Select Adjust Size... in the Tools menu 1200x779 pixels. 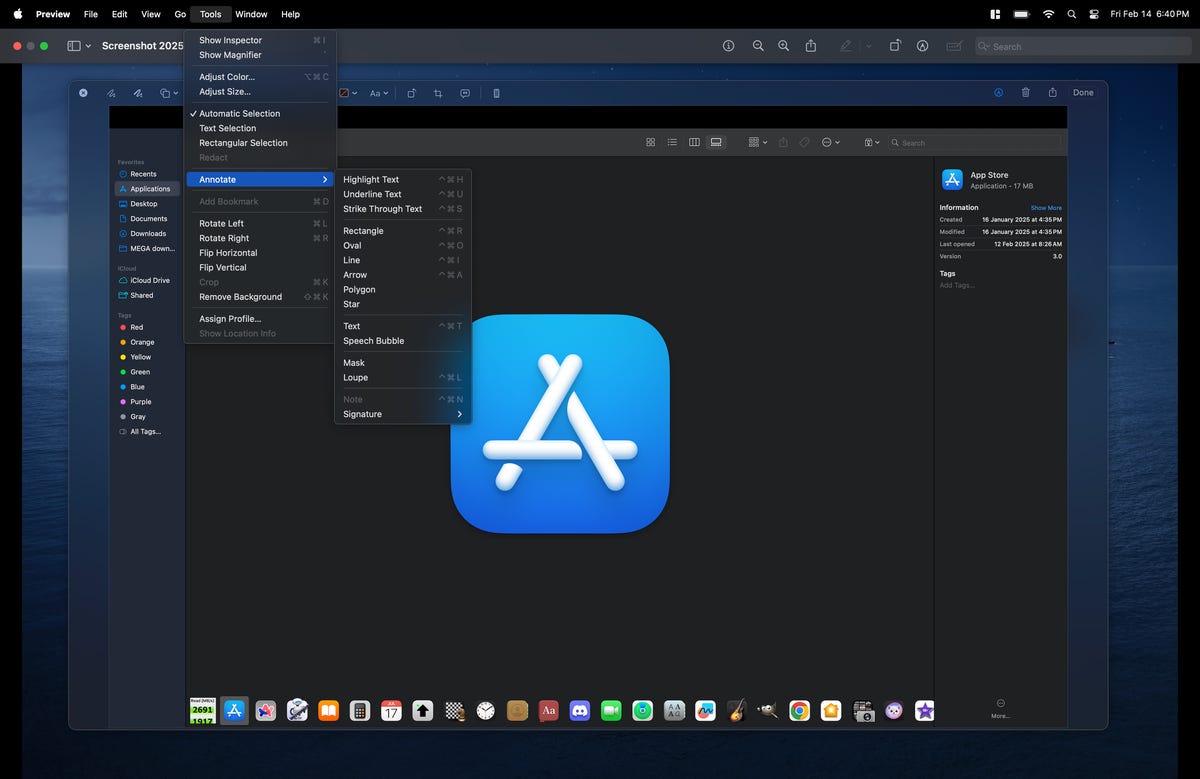(x=259, y=92)
